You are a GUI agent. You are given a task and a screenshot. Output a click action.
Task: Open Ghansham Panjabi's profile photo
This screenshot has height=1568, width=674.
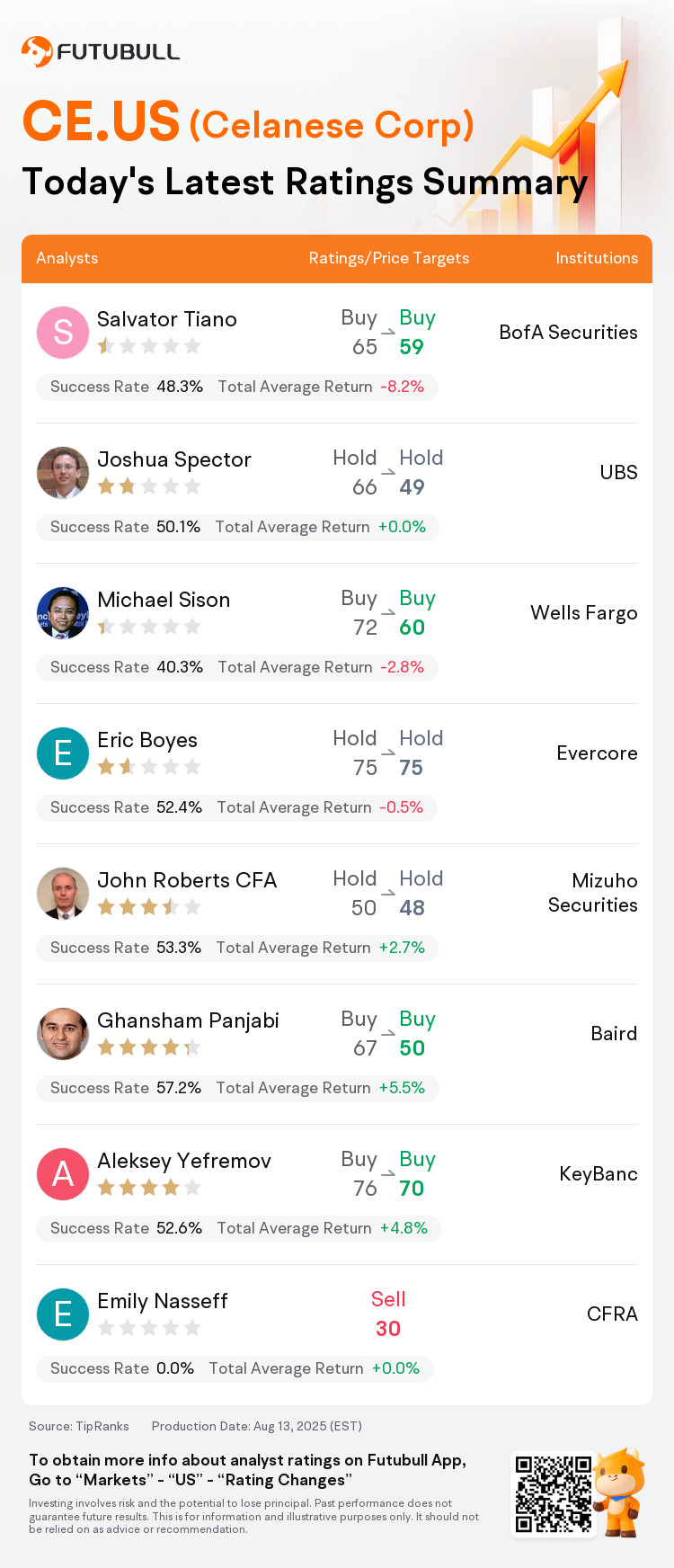[x=63, y=1034]
